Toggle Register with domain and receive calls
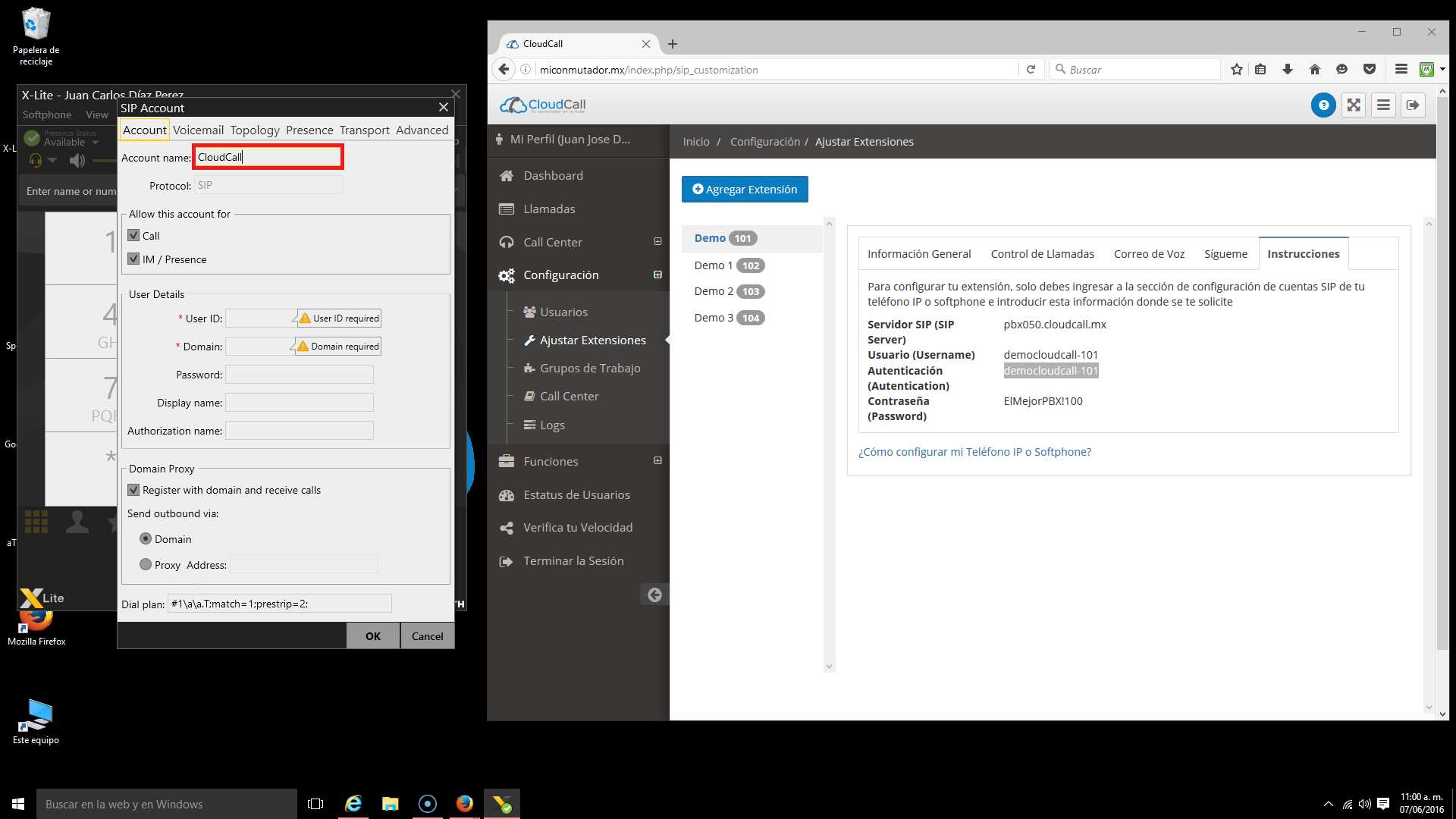The width and height of the screenshot is (1456, 819). pos(133,490)
